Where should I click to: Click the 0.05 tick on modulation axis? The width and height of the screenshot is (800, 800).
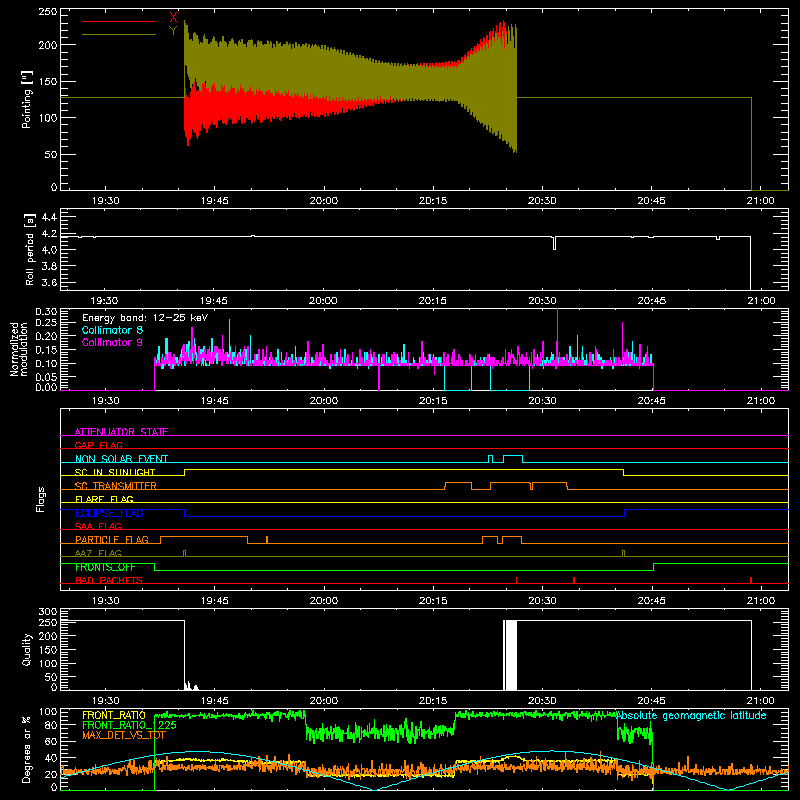46,377
